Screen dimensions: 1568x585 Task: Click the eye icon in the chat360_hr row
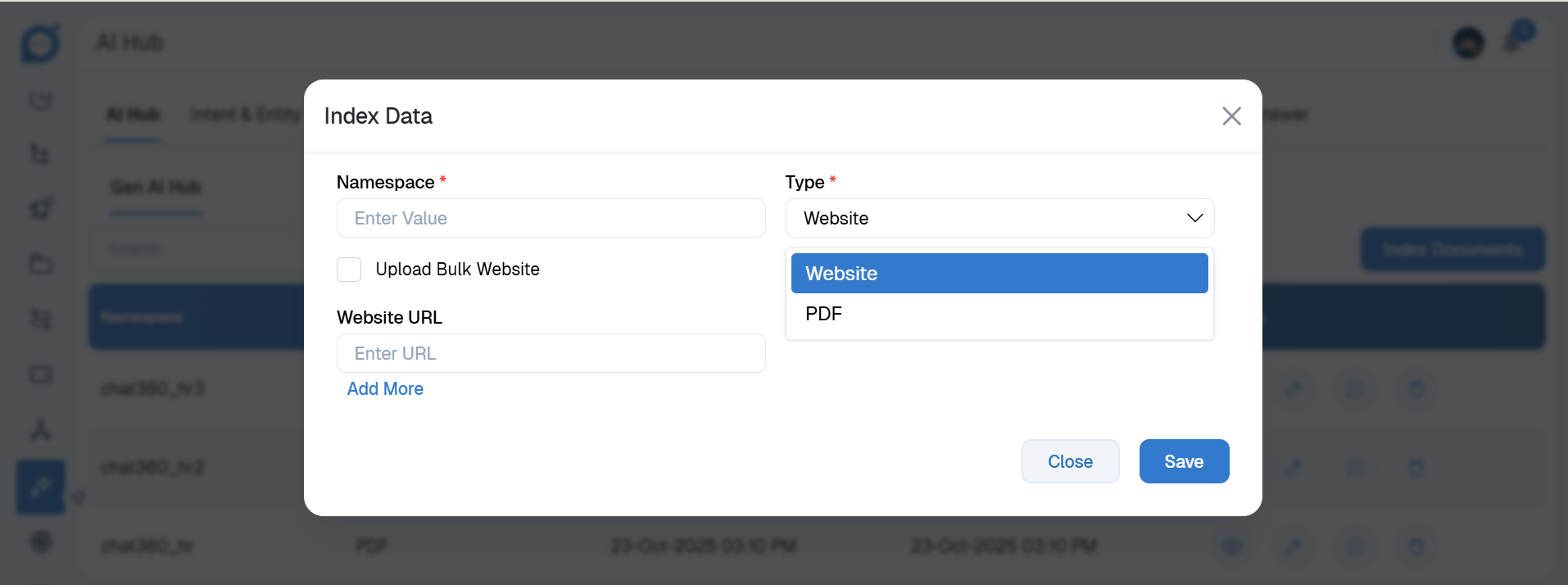(x=1231, y=546)
